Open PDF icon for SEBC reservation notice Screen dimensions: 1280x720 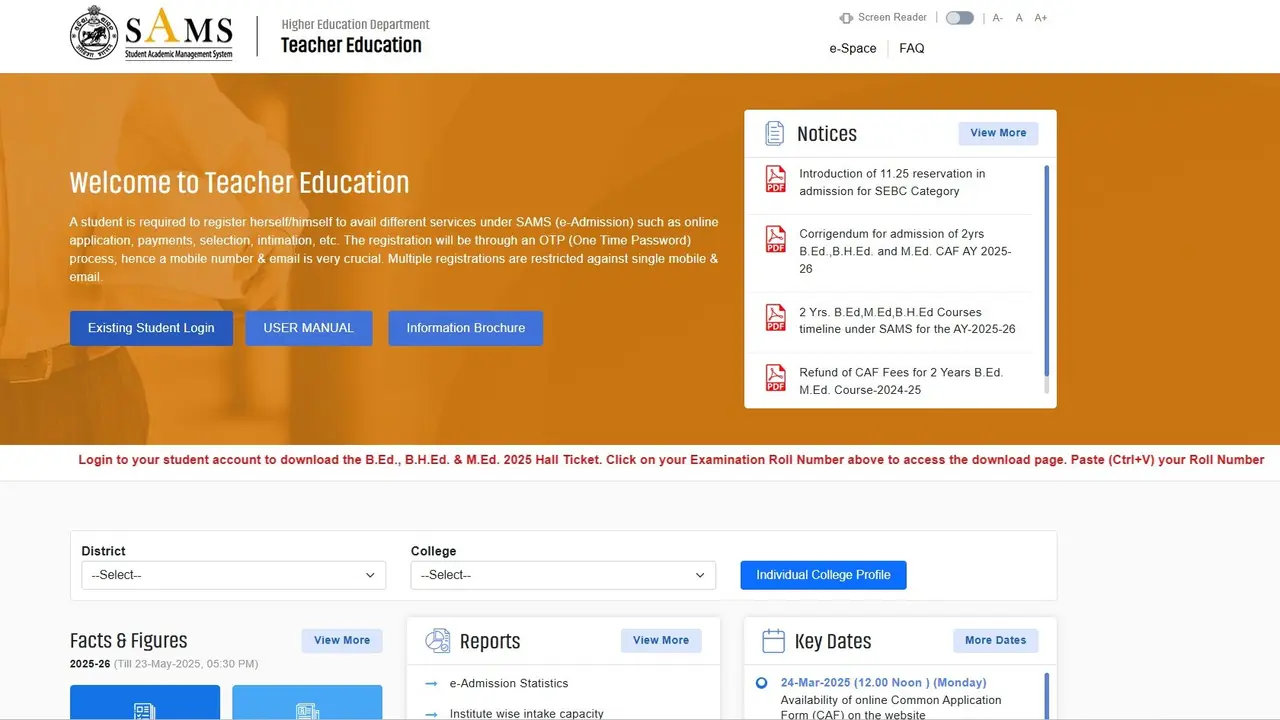point(775,179)
